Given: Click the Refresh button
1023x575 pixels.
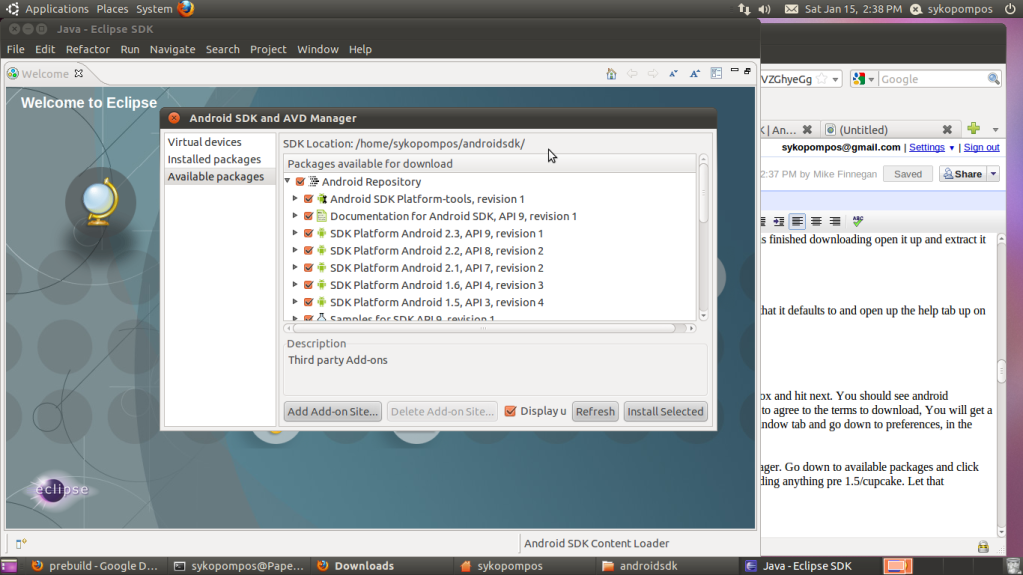Looking at the screenshot, I should (595, 411).
